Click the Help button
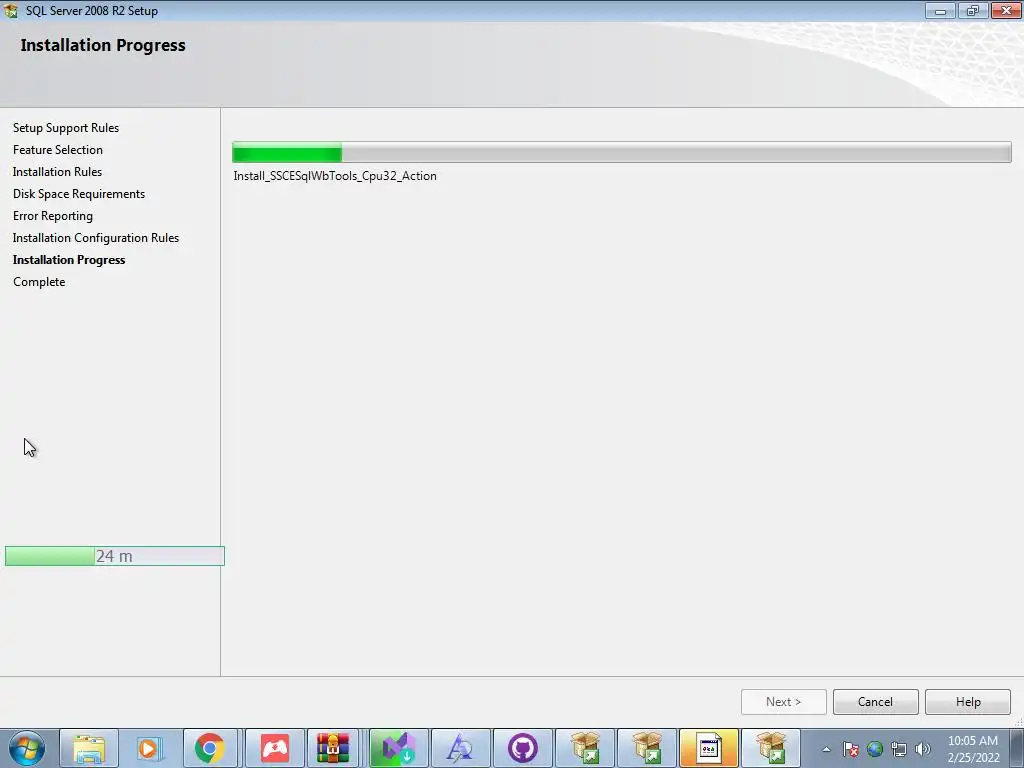 click(x=968, y=702)
